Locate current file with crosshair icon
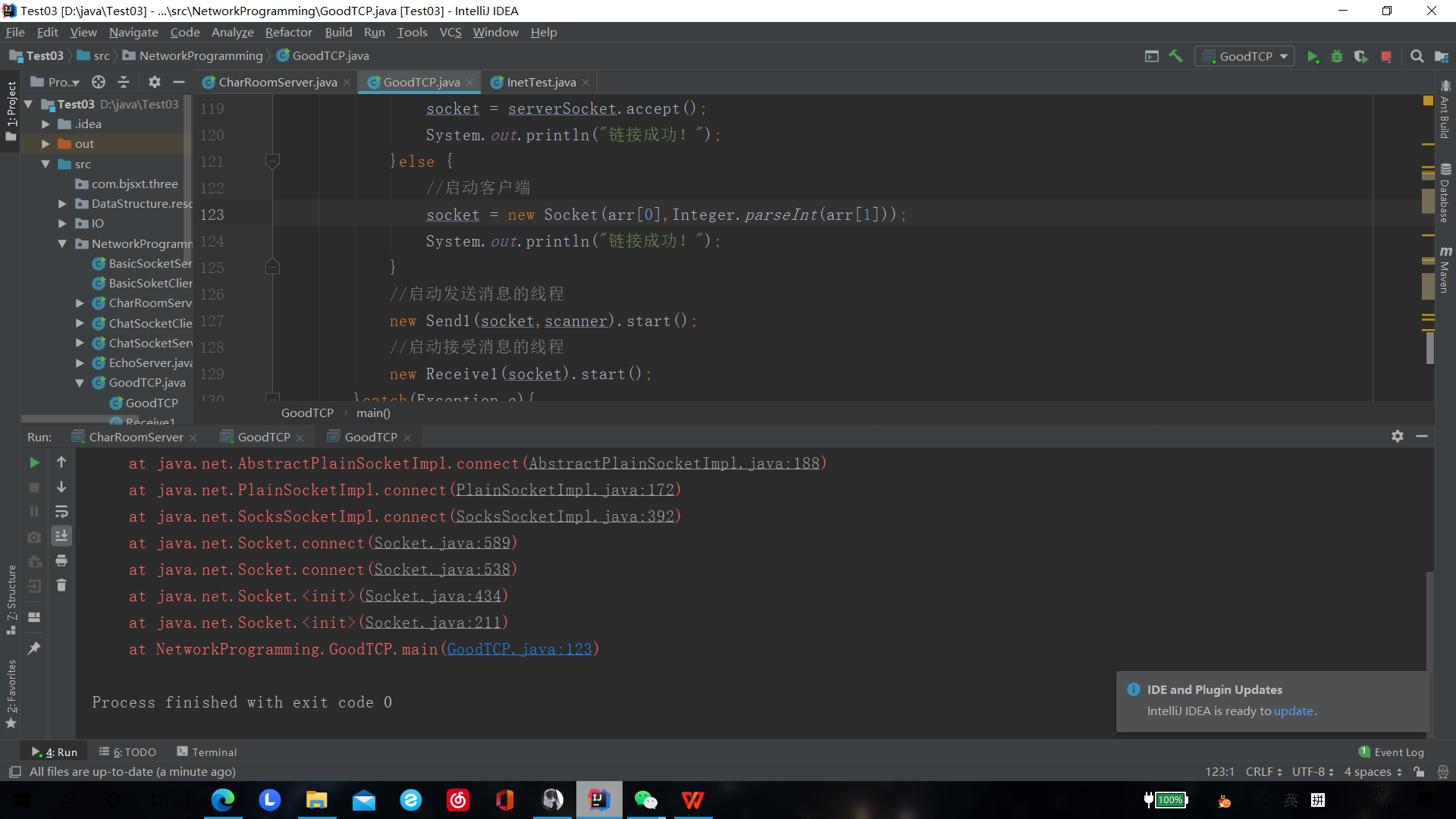Screen dimensions: 1456x819 [x=99, y=82]
